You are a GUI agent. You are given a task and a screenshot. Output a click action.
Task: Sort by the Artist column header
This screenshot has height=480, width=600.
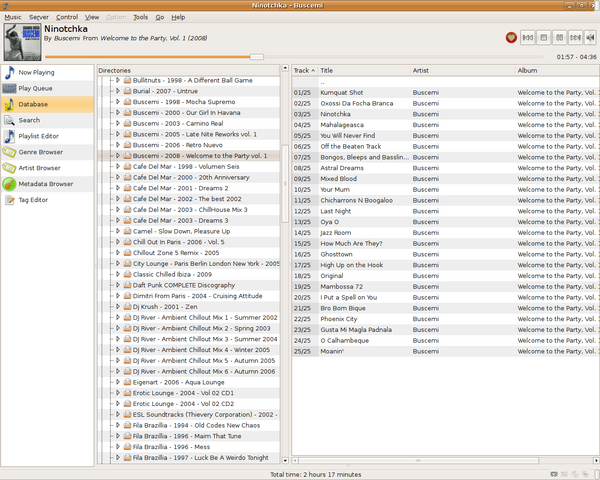pyautogui.click(x=463, y=70)
